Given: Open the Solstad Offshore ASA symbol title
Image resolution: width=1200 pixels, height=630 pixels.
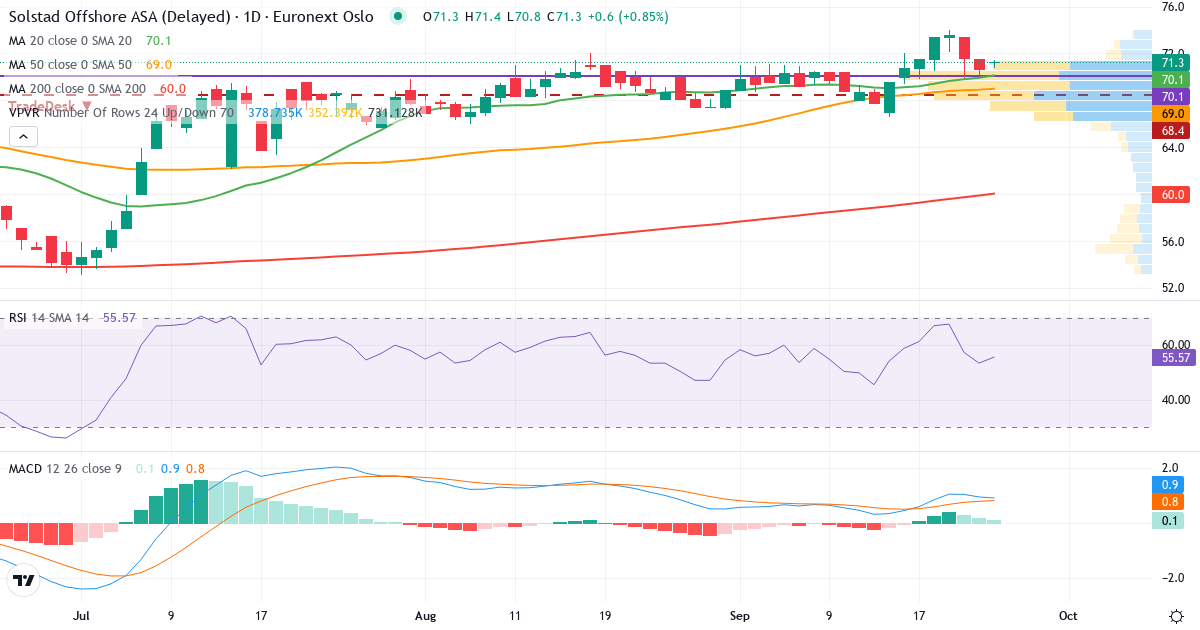Looking at the screenshot, I should [x=191, y=17].
